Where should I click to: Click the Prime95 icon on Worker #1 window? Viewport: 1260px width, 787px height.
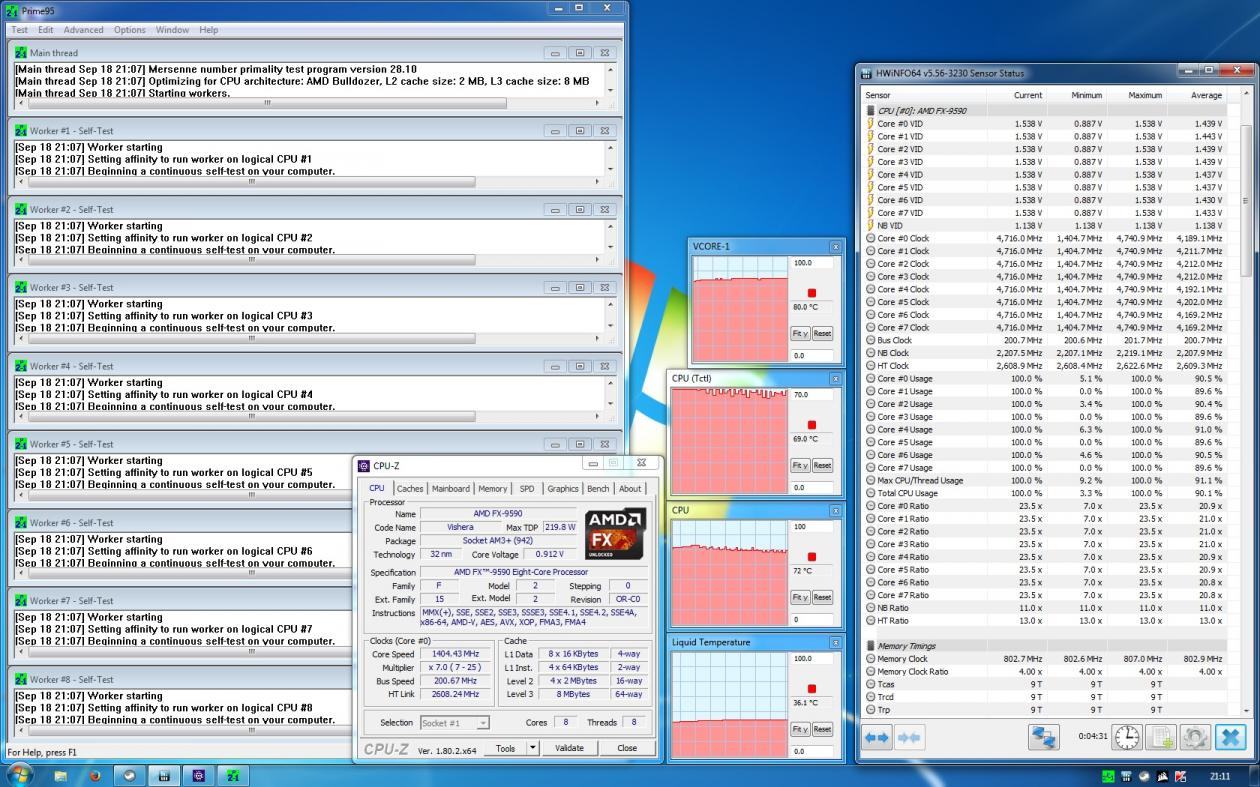[20, 131]
